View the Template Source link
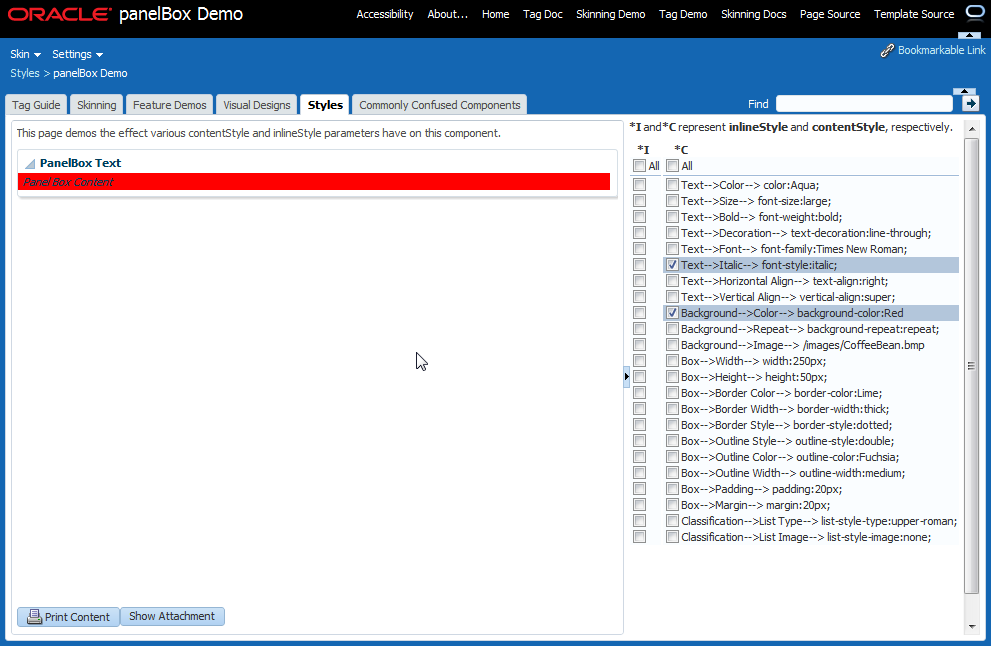 coord(914,14)
